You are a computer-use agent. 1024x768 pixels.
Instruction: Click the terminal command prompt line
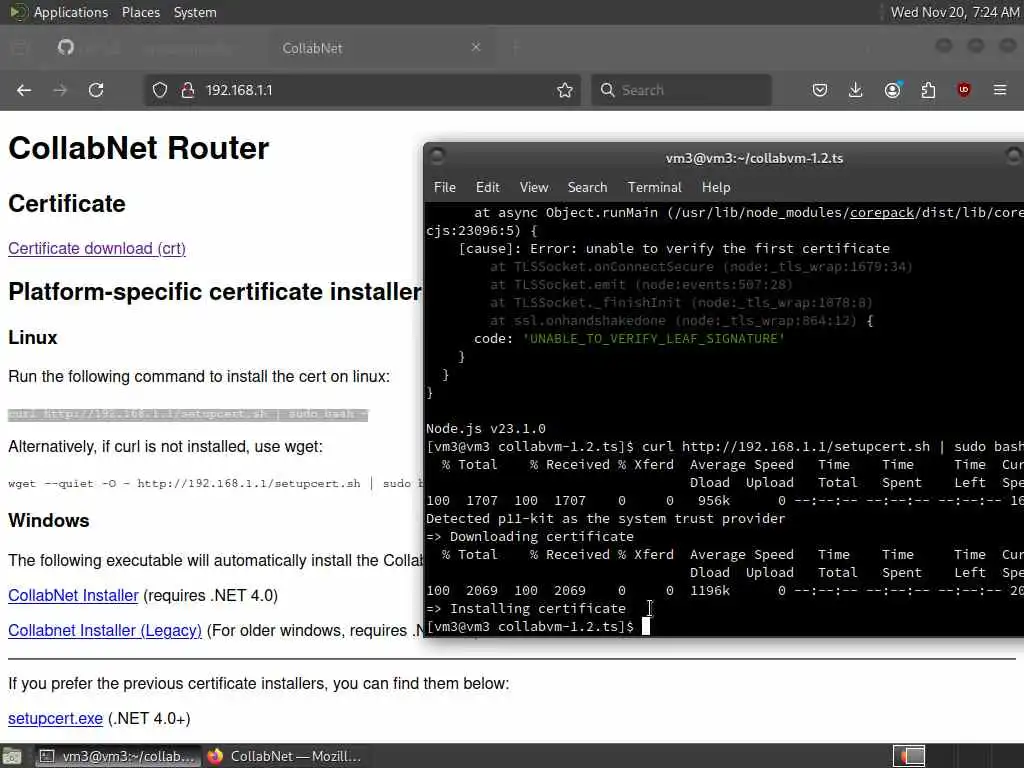[x=538, y=626]
